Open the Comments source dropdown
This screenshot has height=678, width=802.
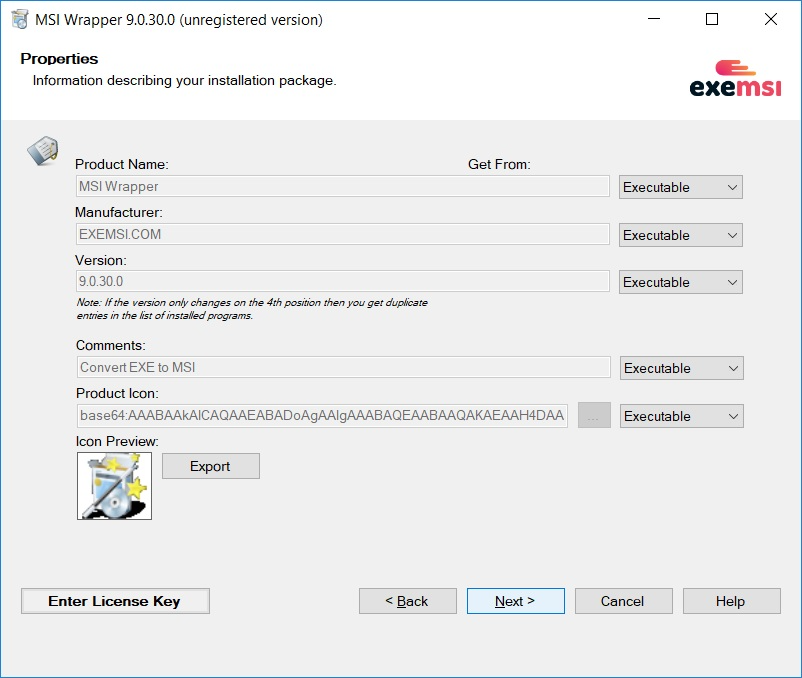click(x=681, y=367)
